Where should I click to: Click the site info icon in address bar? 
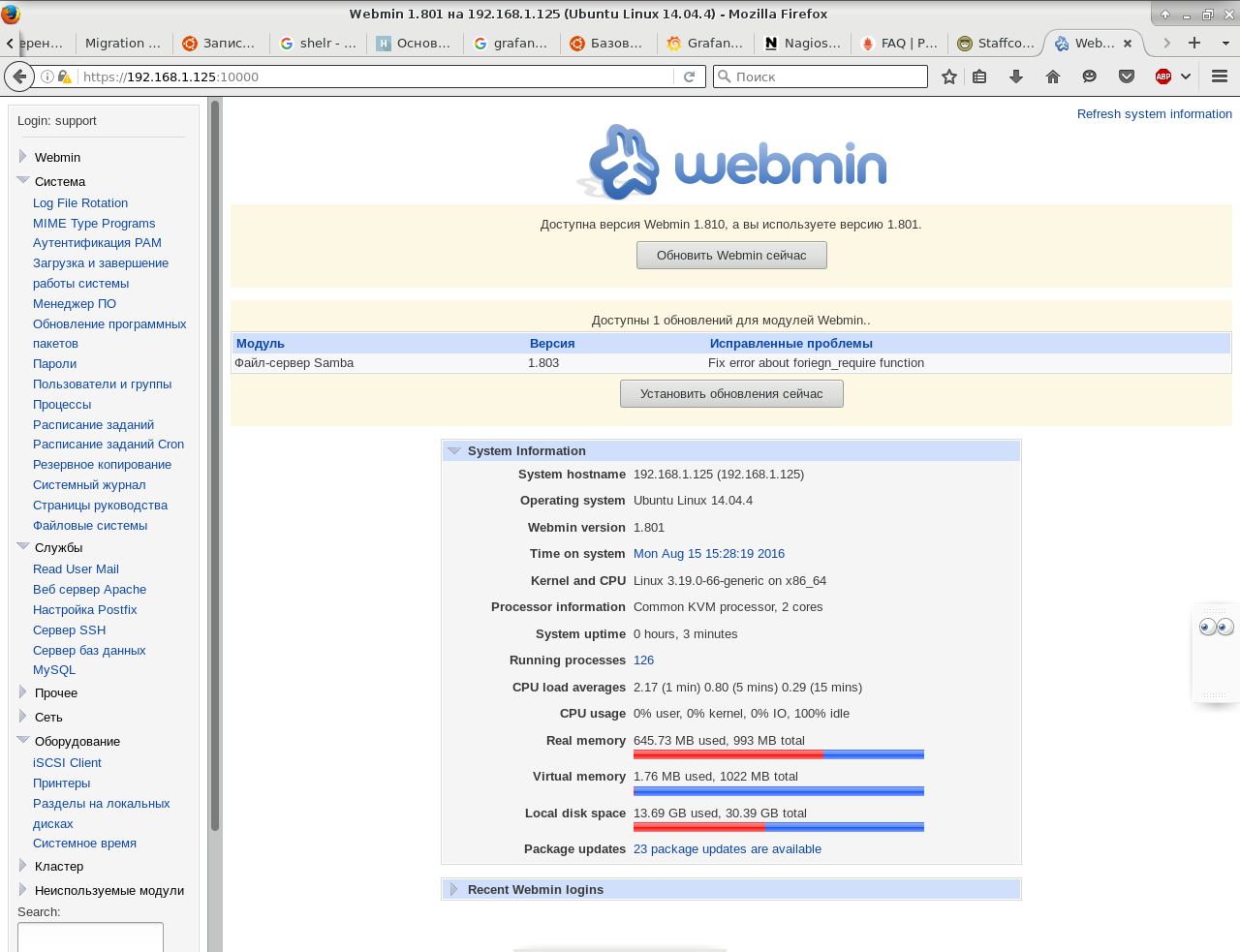click(47, 75)
